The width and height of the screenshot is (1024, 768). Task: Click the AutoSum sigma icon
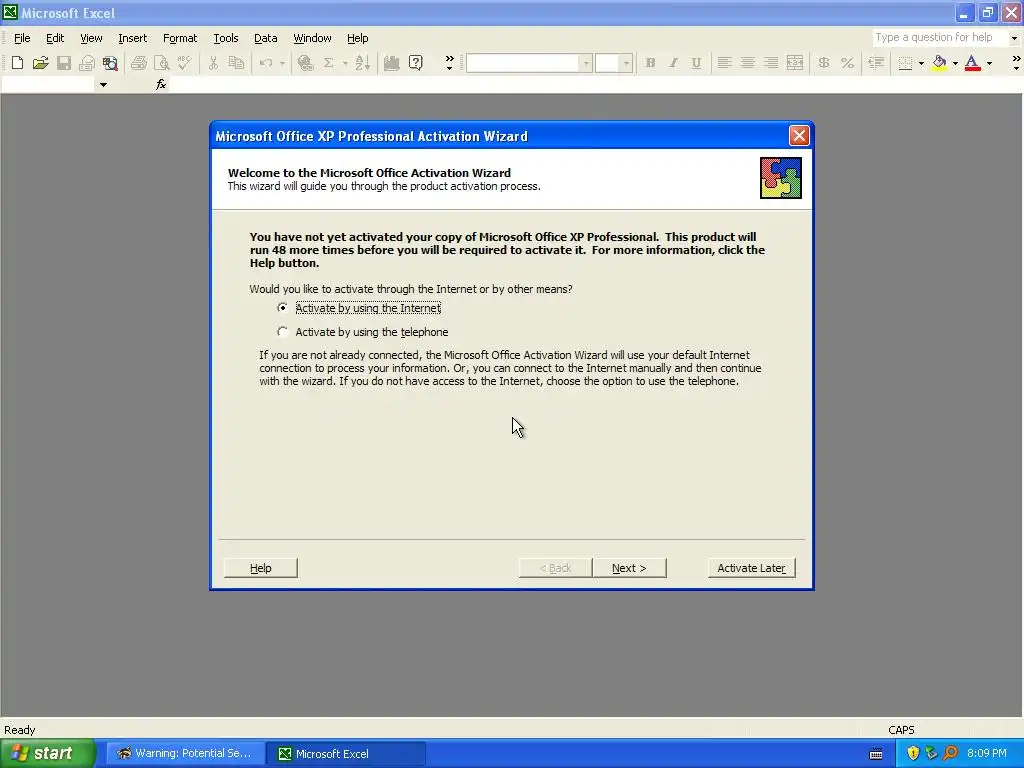(x=329, y=63)
